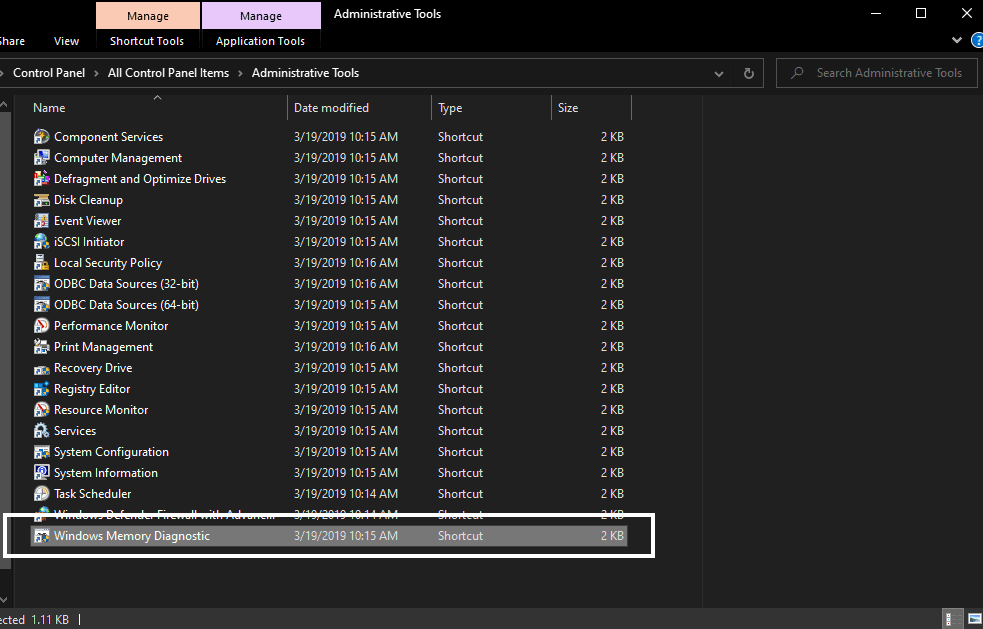Image resolution: width=983 pixels, height=629 pixels.
Task: Select the Registry Editor name
Action: pos(92,389)
